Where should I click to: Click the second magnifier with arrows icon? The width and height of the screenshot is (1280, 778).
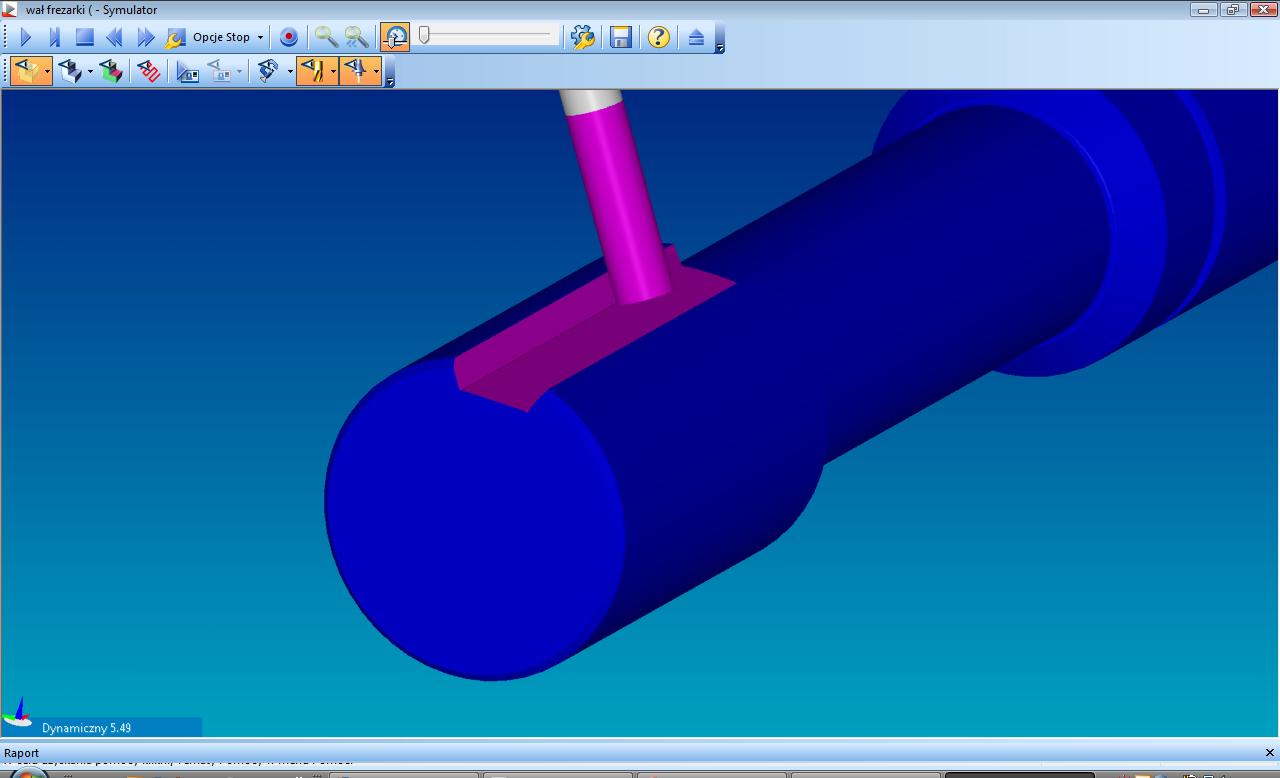coord(357,38)
